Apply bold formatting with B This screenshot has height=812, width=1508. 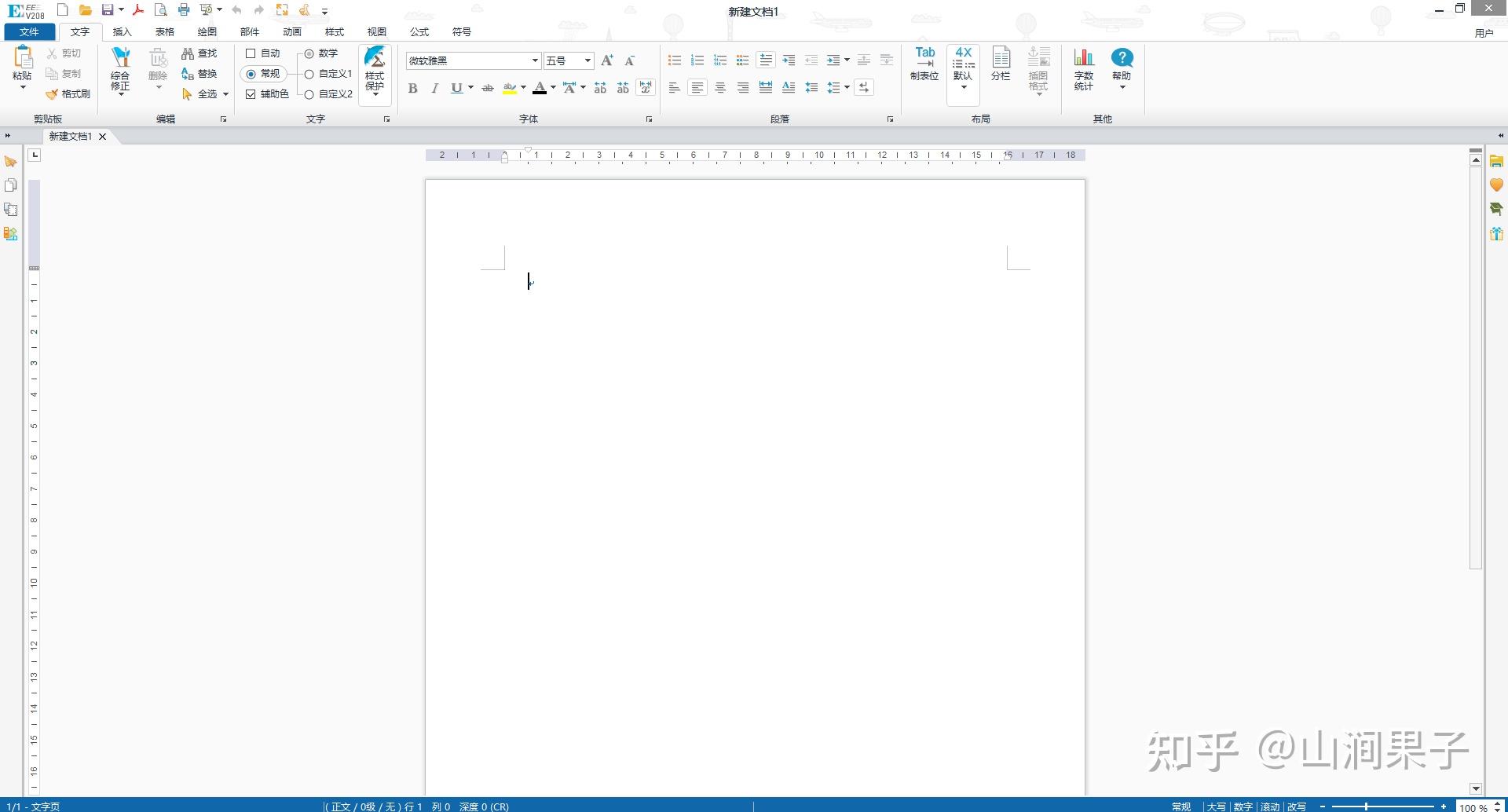[412, 88]
